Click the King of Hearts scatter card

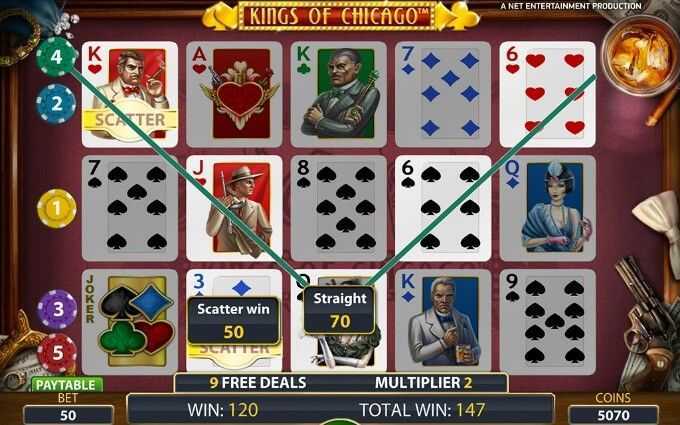[x=130, y=95]
